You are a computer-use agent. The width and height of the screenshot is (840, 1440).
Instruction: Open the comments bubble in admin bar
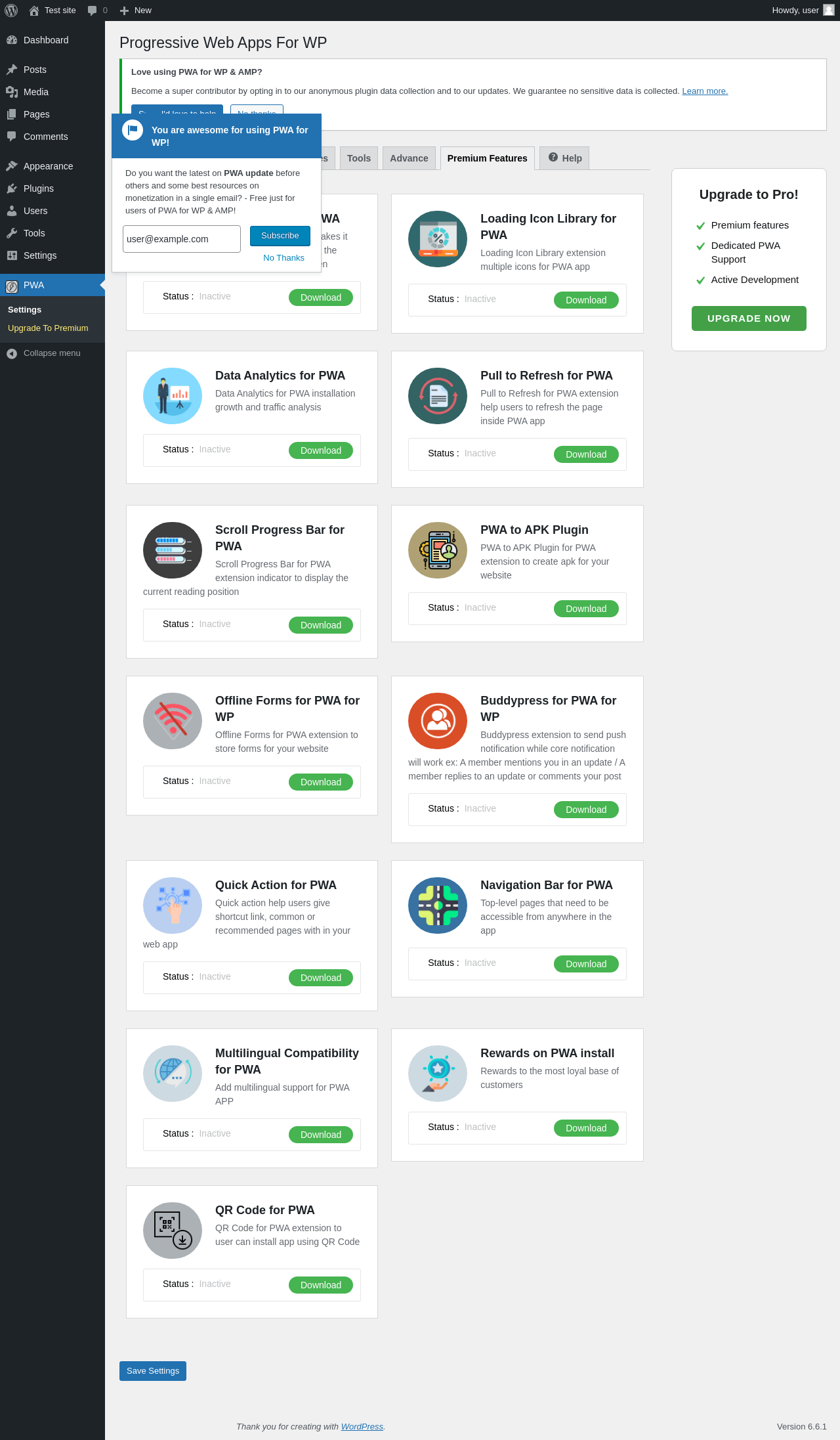pos(93,11)
